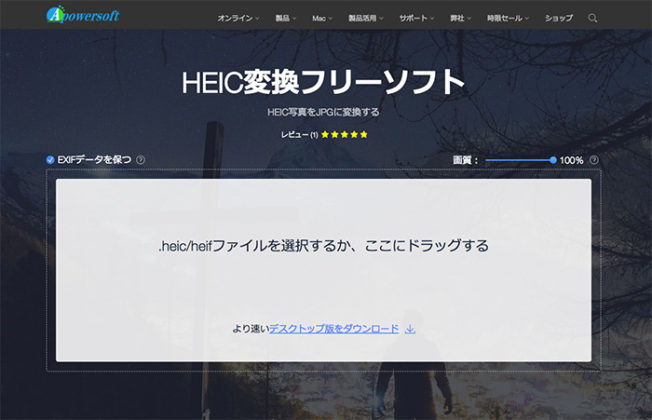The image size is (652, 420).
Task: Expand the オンライン menu
Action: (x=238, y=18)
